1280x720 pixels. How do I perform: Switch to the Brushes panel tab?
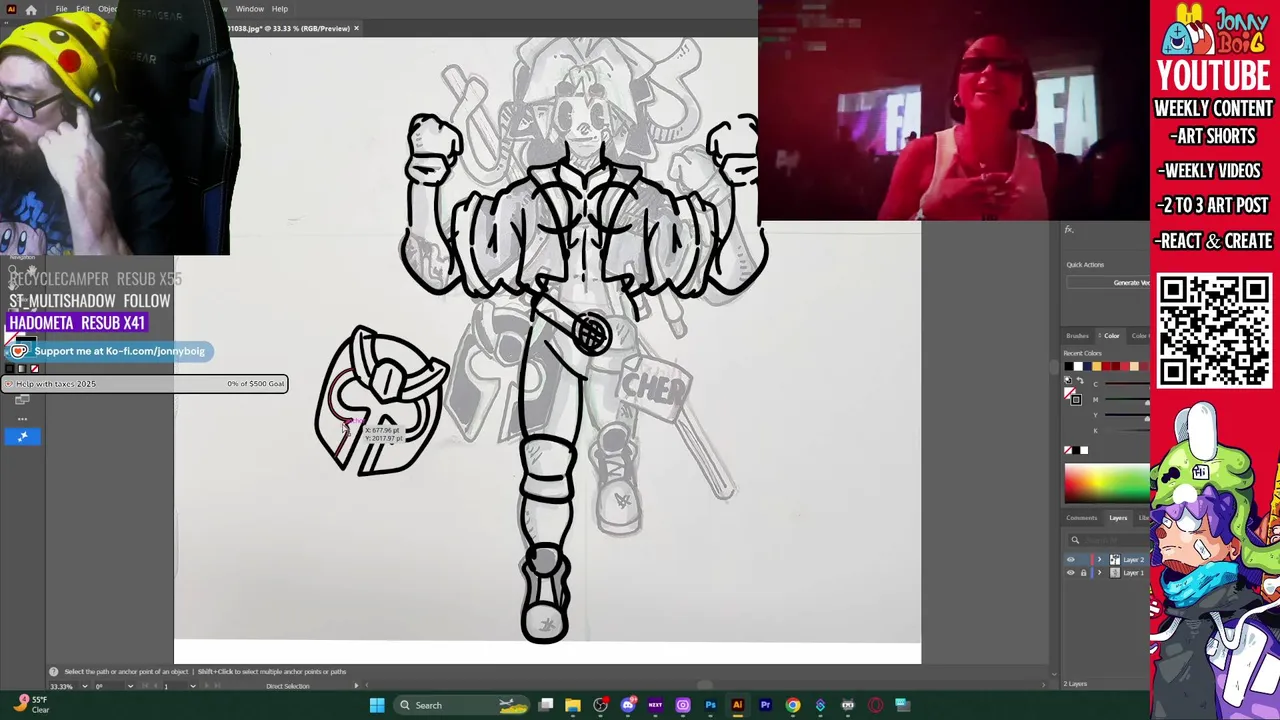coord(1078,336)
